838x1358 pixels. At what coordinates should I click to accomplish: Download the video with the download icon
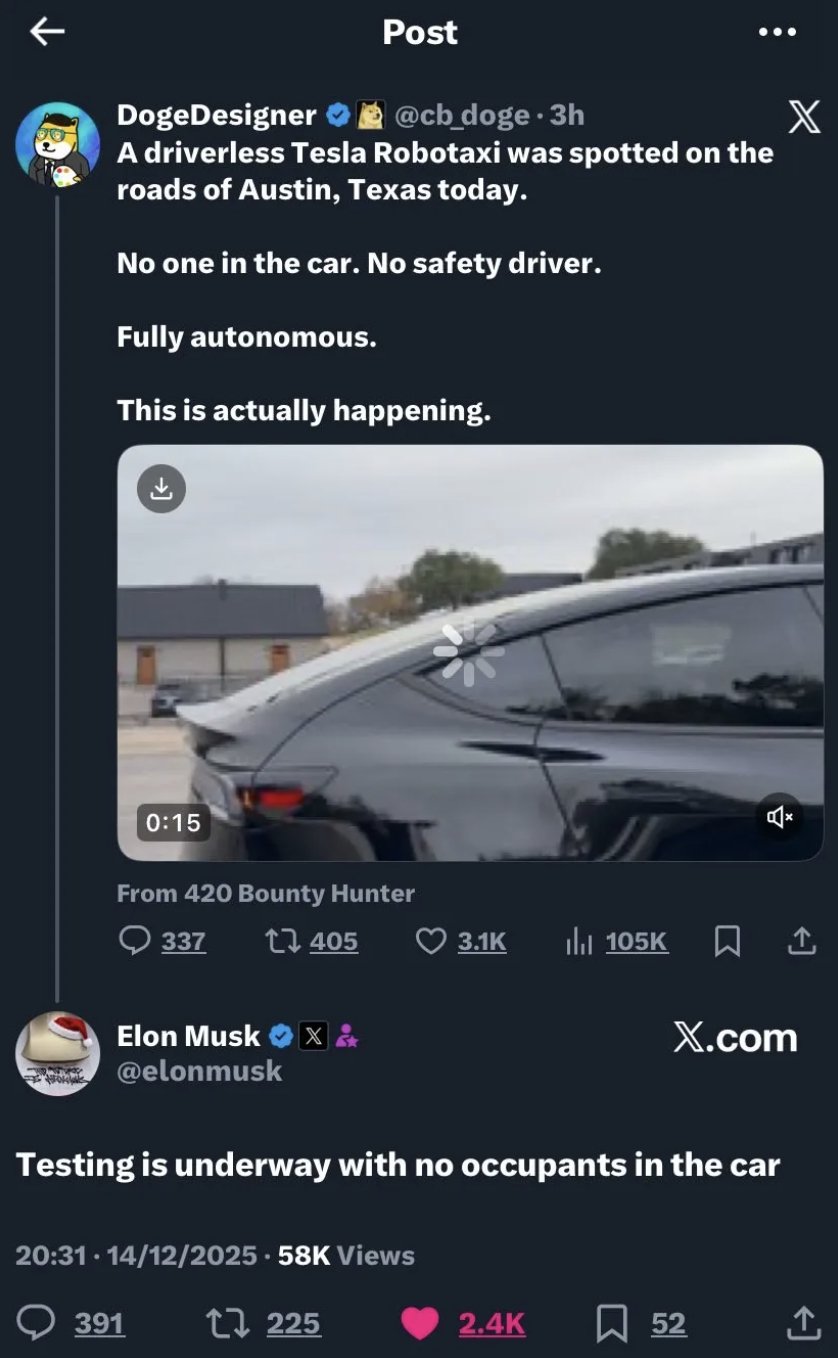(x=161, y=488)
